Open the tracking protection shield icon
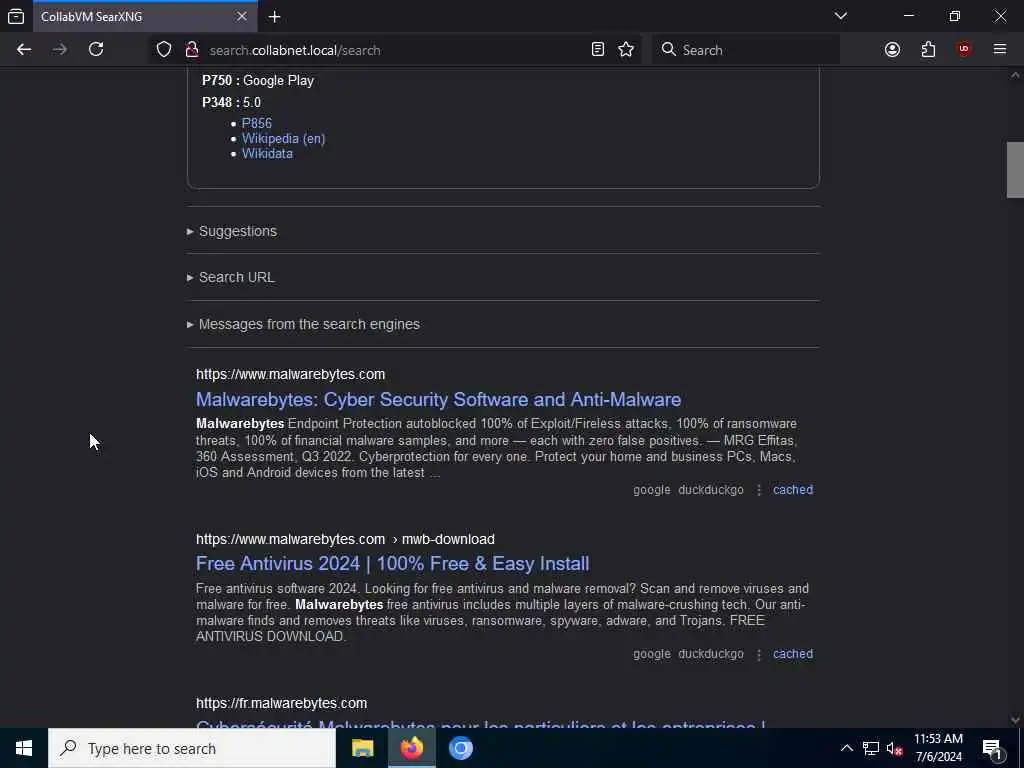This screenshot has height=768, width=1024. 164,50
